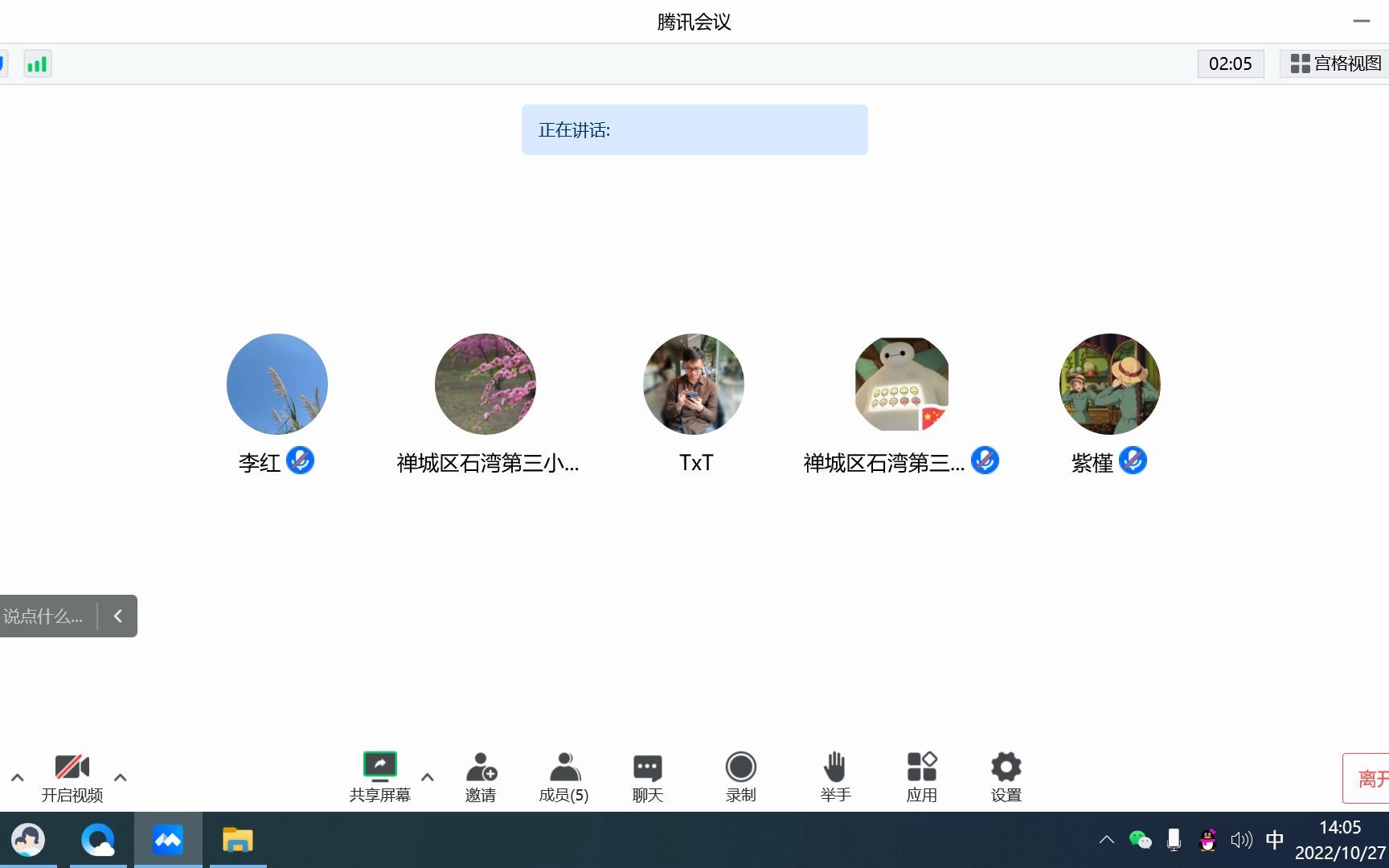Open WeChat tray icon
Image resolution: width=1389 pixels, height=868 pixels.
click(x=1140, y=840)
